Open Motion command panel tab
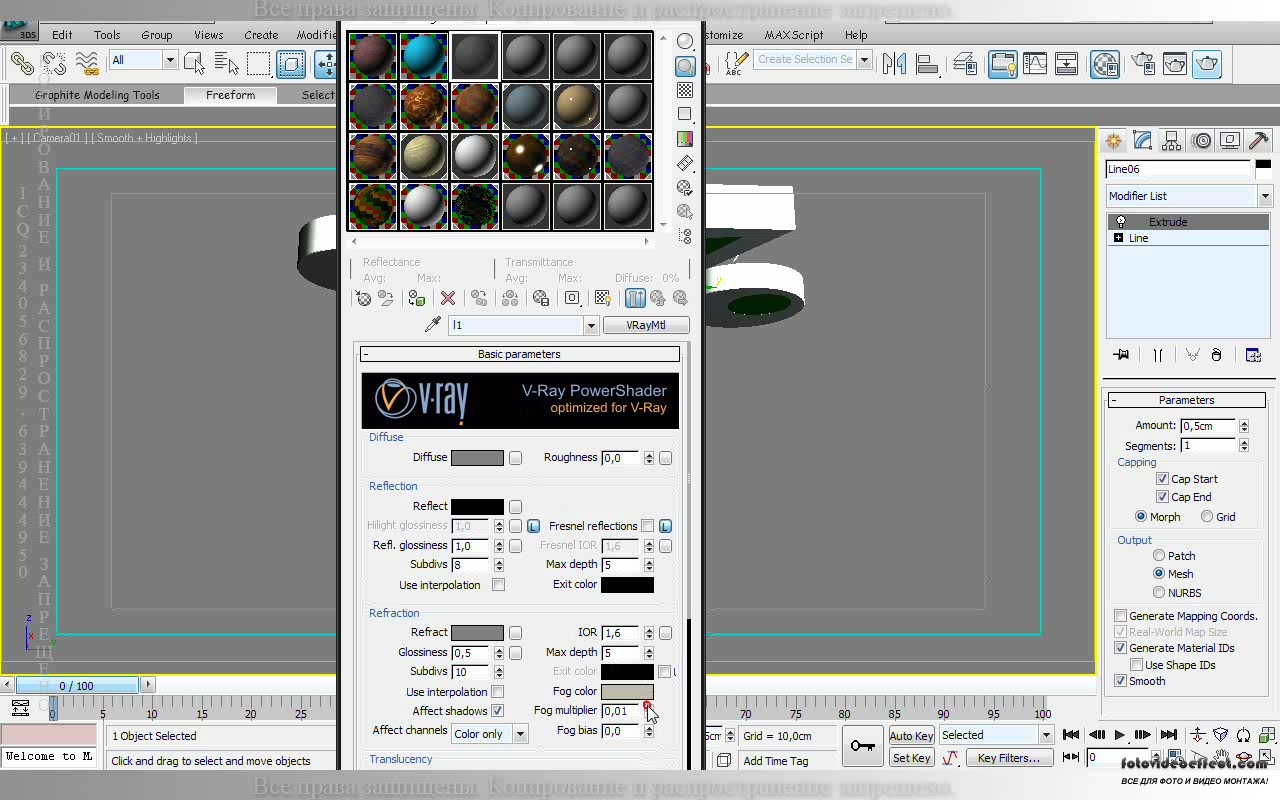1280x800 pixels. click(1201, 141)
